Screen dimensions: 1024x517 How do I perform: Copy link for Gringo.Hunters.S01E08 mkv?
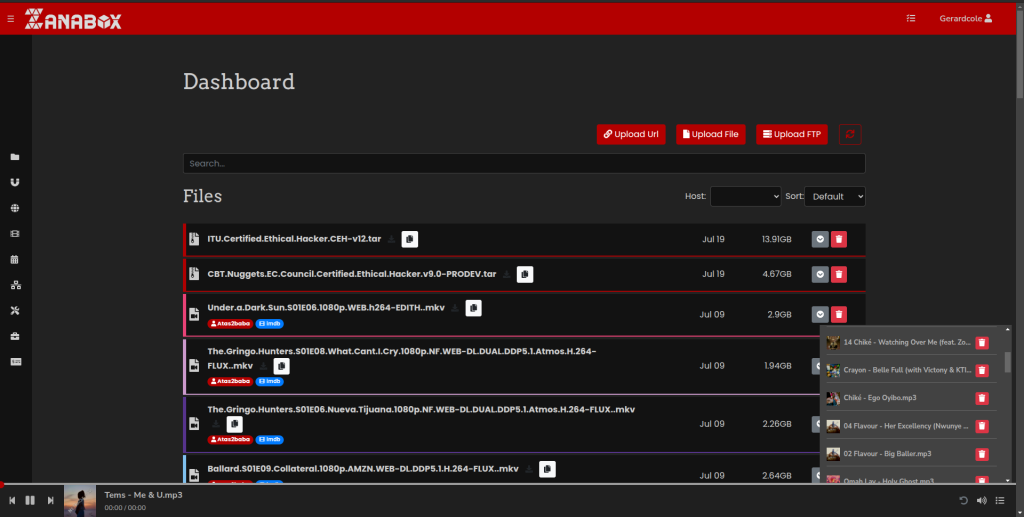click(281, 366)
